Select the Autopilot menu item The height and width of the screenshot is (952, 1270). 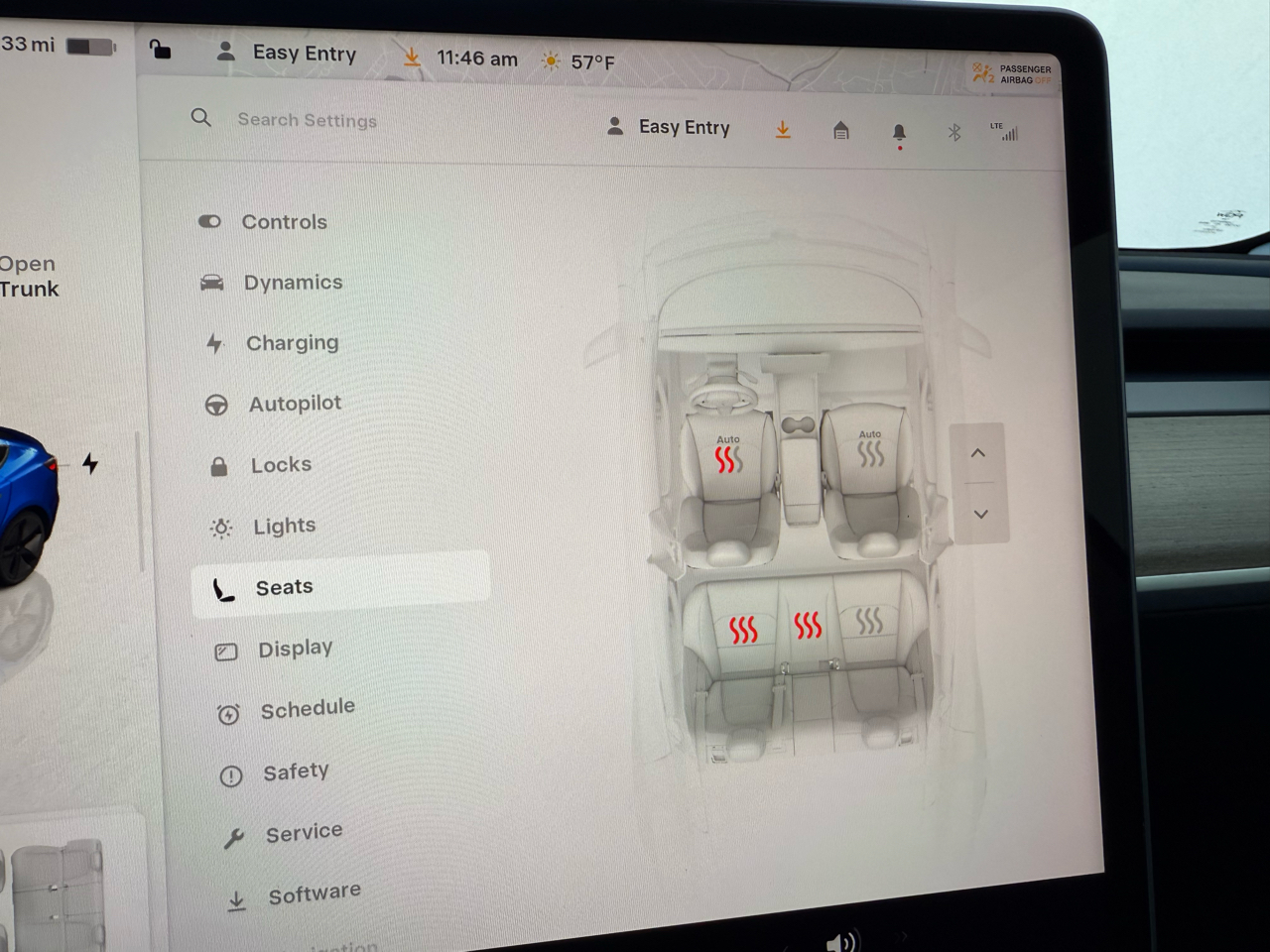pyautogui.click(x=294, y=404)
